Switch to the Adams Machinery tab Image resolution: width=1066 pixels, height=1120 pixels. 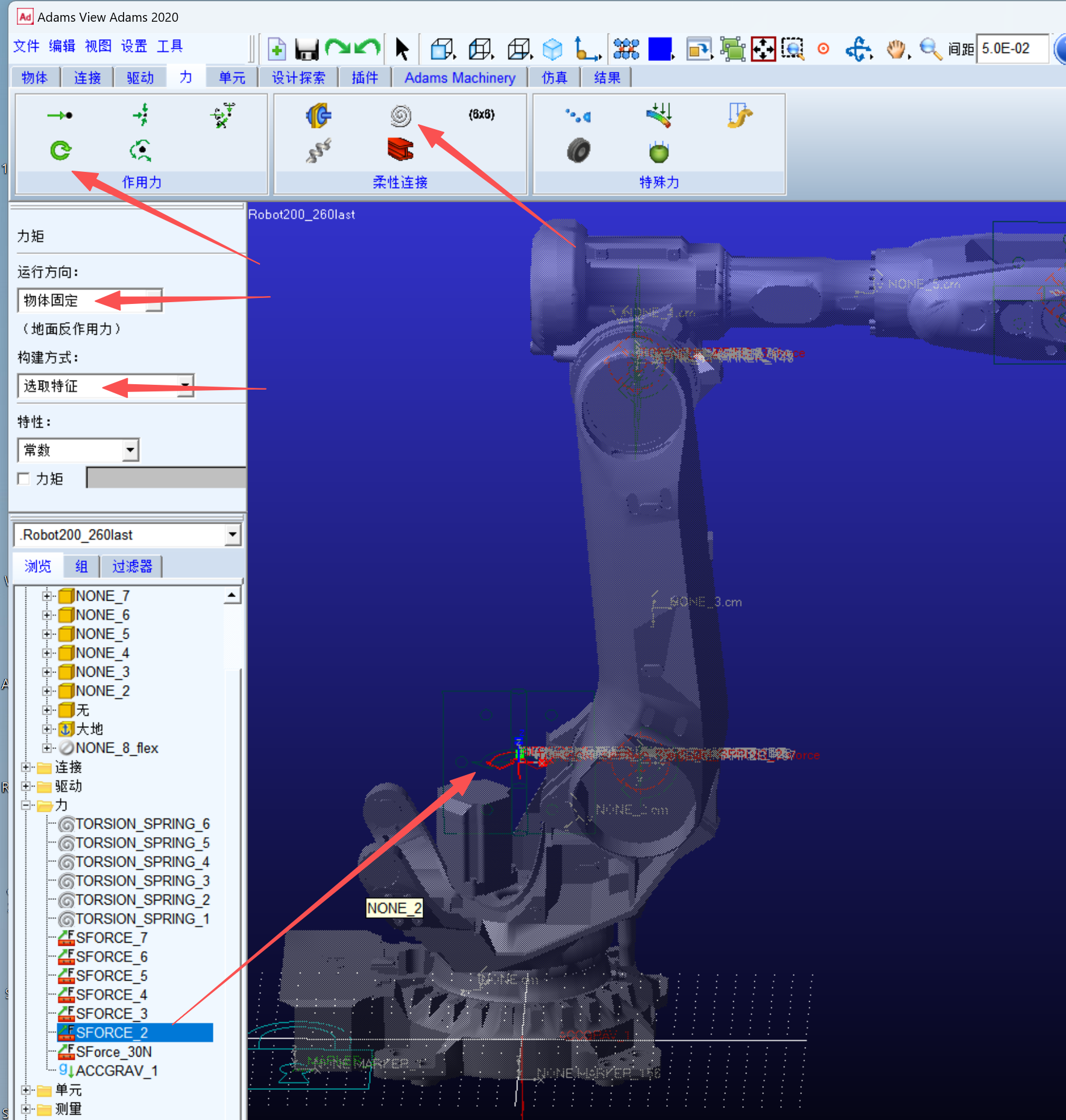tap(459, 78)
